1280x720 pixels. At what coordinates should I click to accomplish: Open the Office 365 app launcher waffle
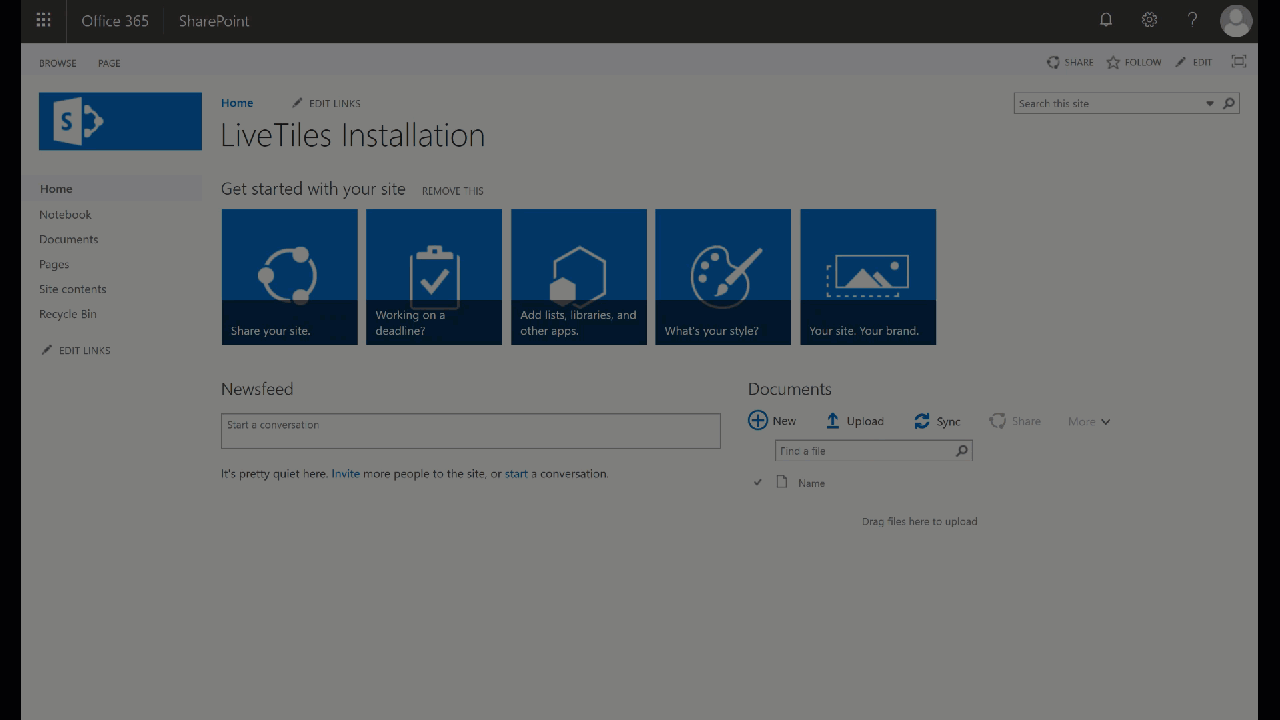click(x=43, y=20)
